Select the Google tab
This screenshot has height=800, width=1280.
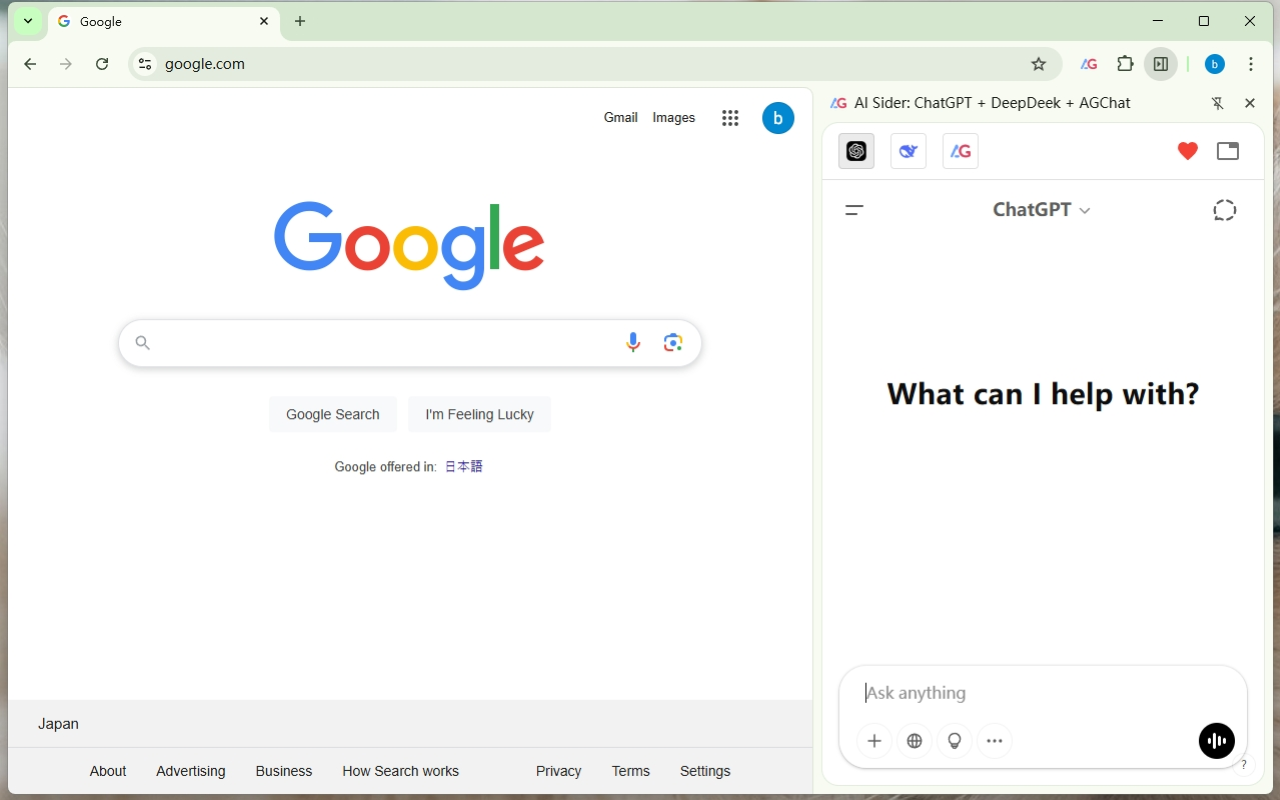point(164,21)
